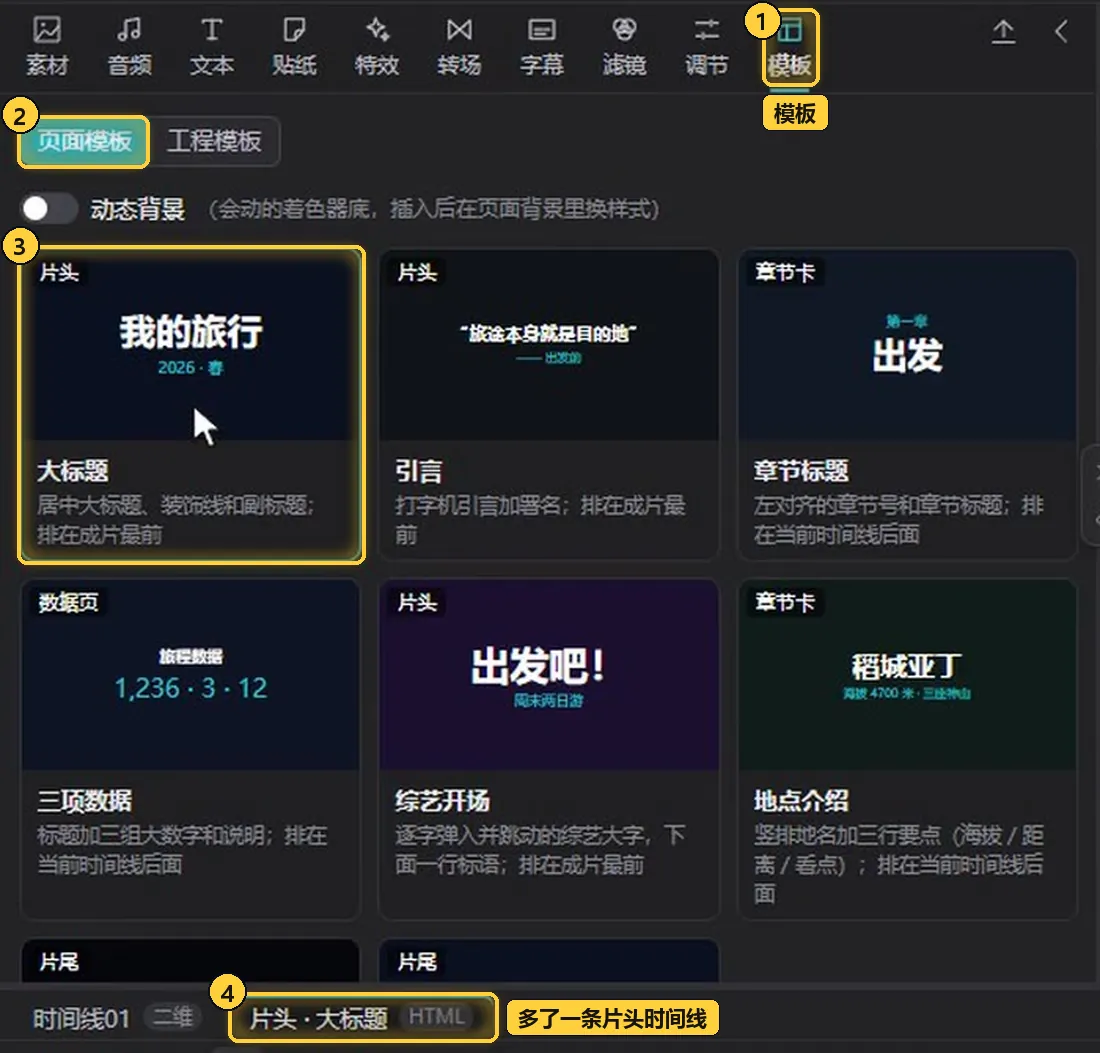Open the 模板 template tab
The height and width of the screenshot is (1053, 1100).
pos(790,48)
